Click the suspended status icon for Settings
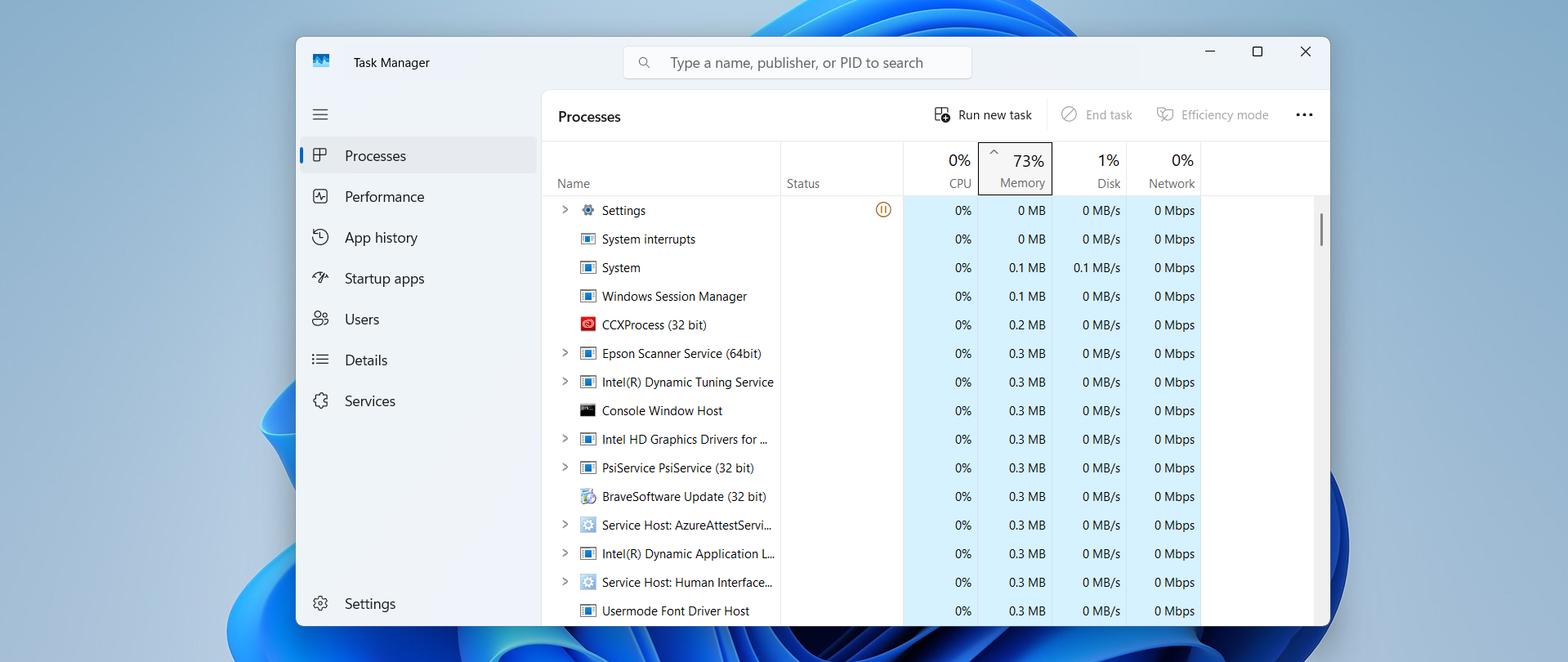Viewport: 1568px width, 662px height. coord(882,210)
